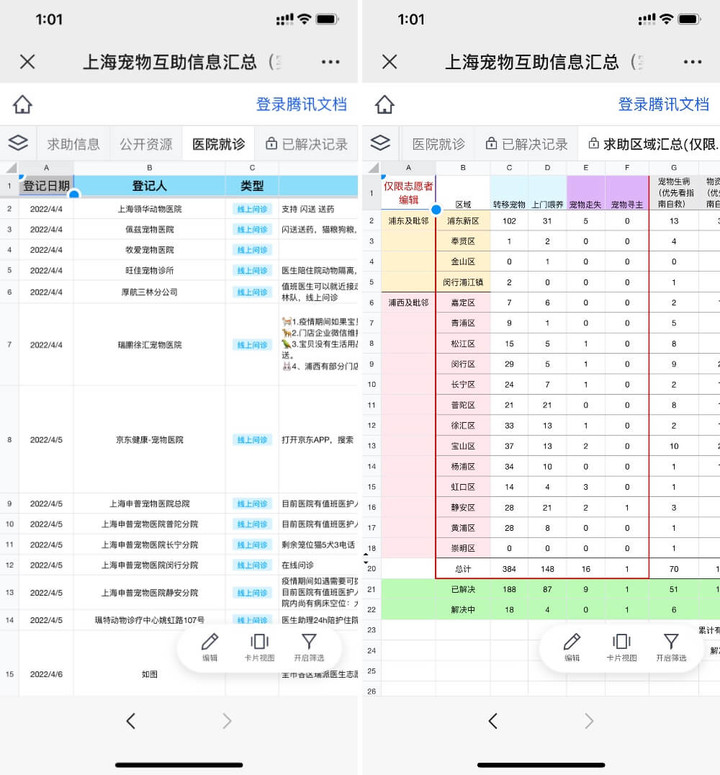The image size is (720, 775).
Task: Open 已解决记录 tab on left screen
Action: coord(306,144)
